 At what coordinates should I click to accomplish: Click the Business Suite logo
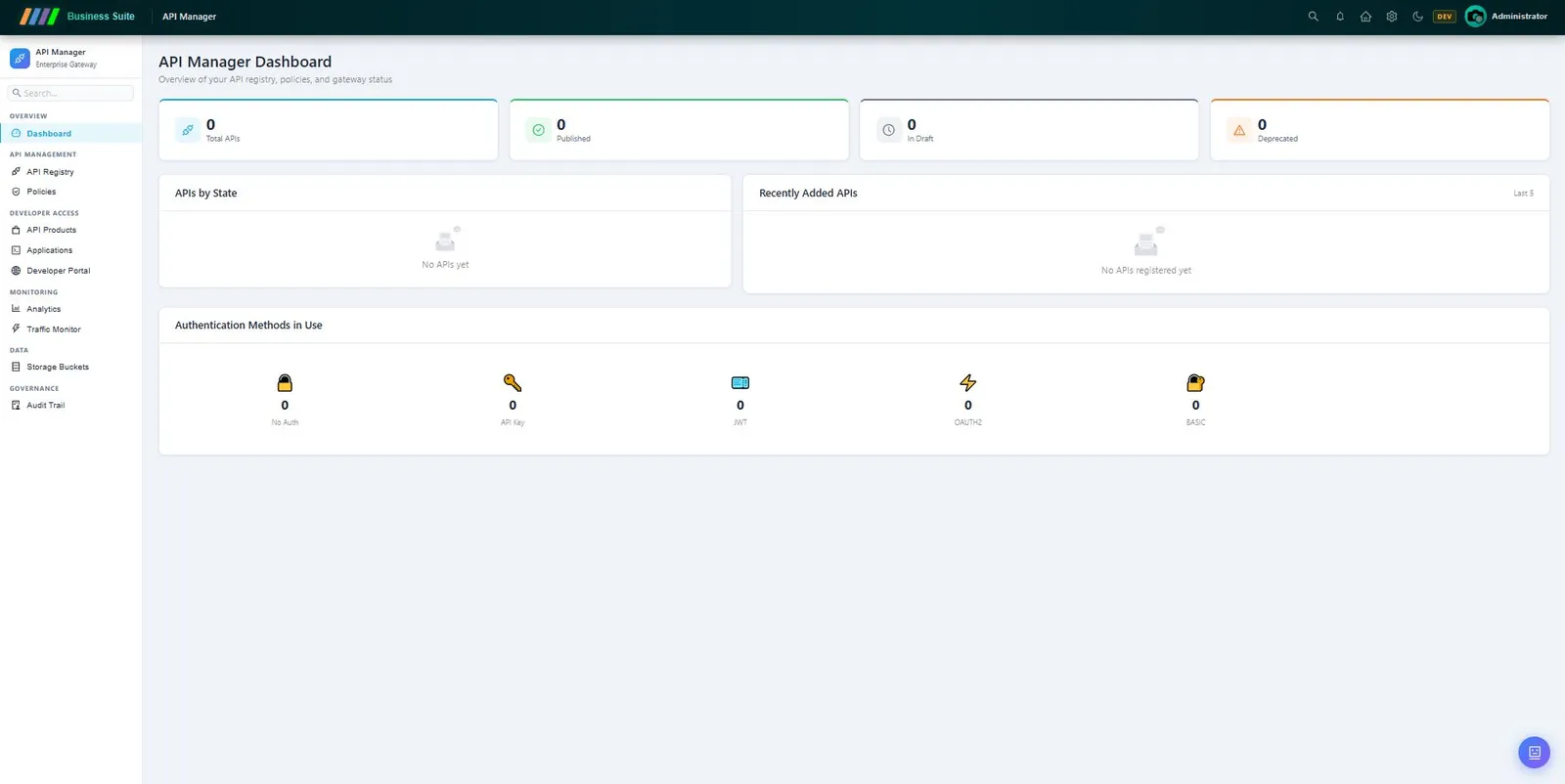pos(77,17)
